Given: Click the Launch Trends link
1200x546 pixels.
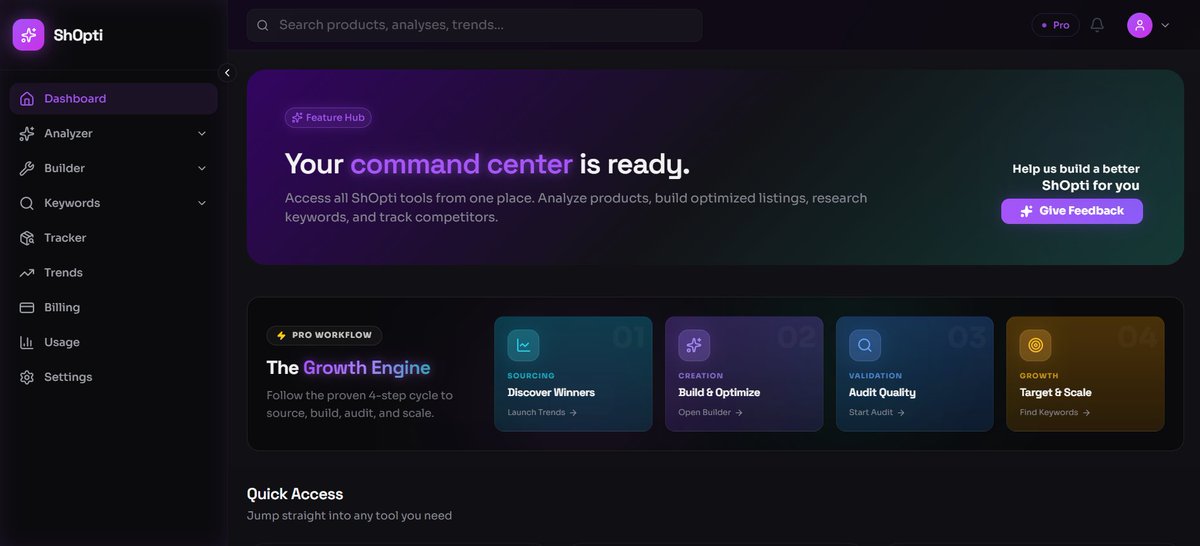Looking at the screenshot, I should coord(542,412).
